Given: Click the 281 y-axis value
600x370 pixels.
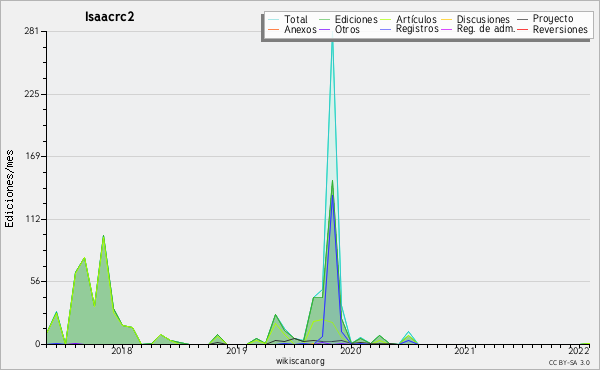Looking at the screenshot, I should [x=32, y=31].
